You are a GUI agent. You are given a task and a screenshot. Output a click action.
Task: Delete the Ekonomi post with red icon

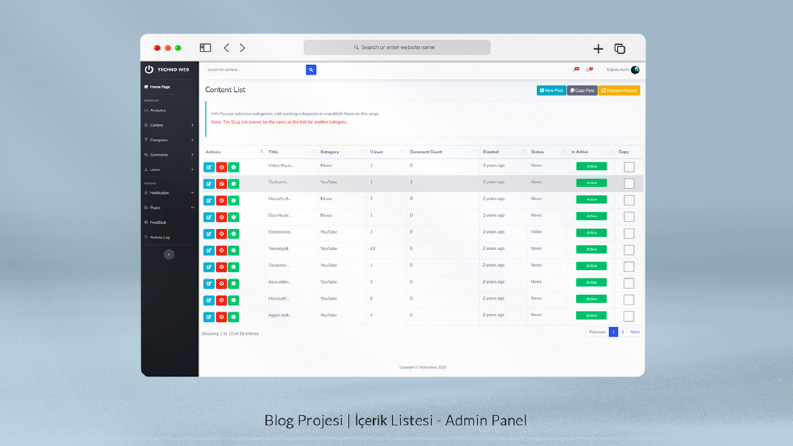pos(222,234)
